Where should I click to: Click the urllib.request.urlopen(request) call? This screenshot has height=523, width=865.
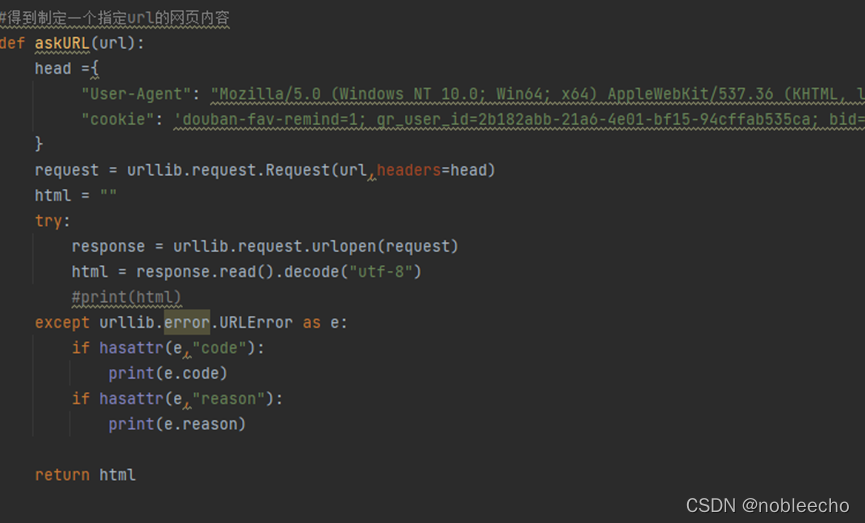click(x=316, y=246)
